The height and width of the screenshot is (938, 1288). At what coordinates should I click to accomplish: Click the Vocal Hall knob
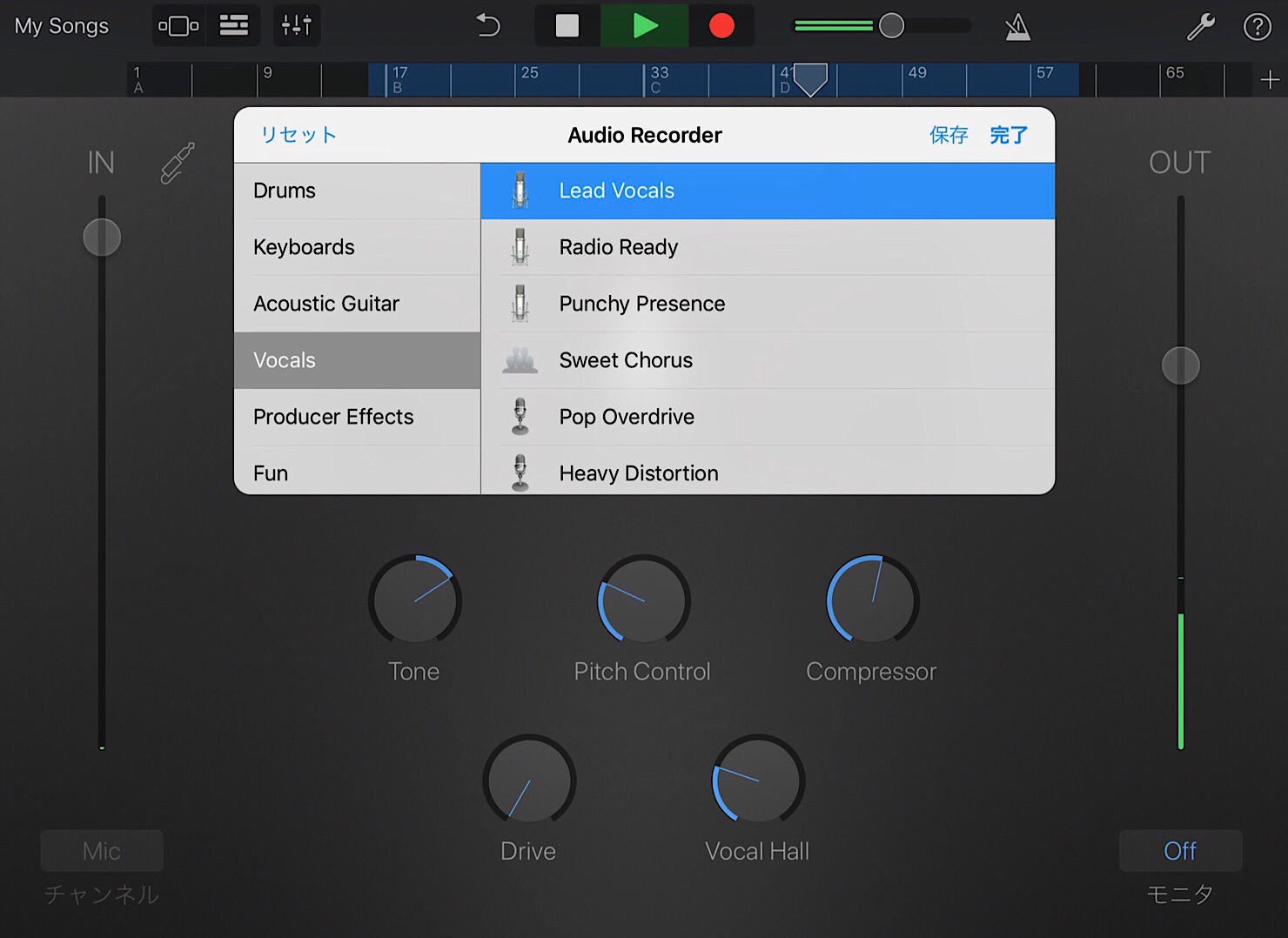point(758,781)
